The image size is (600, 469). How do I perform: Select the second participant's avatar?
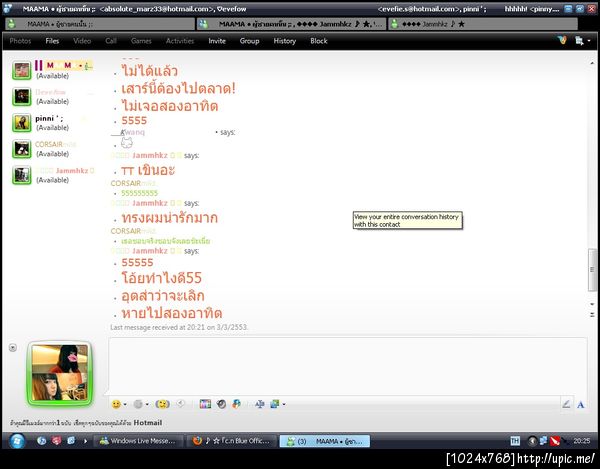[x=21, y=96]
